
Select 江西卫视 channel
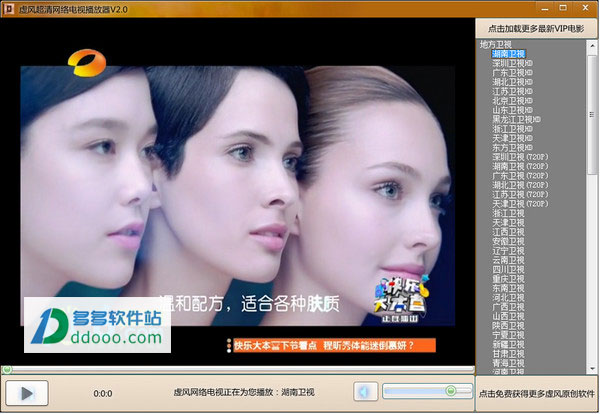(x=509, y=232)
